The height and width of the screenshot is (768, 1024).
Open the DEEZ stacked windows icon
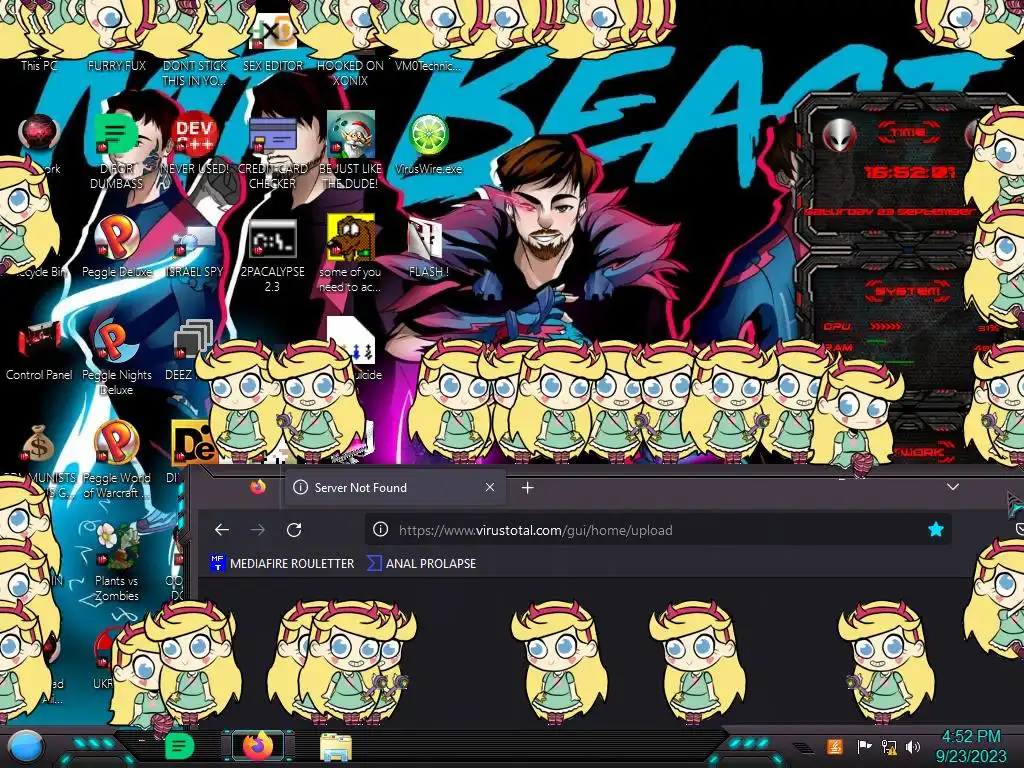pos(191,349)
